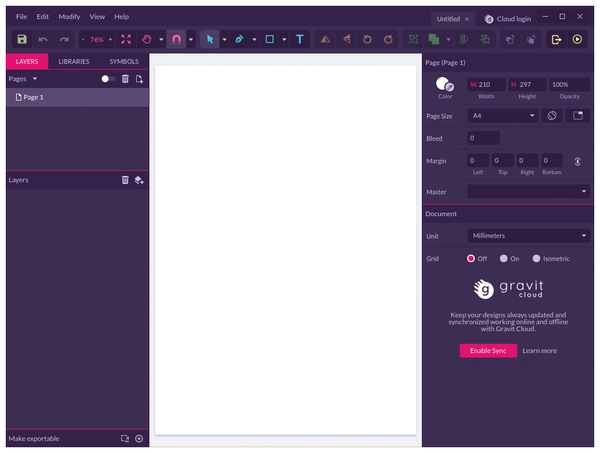
Task: Rotate clockwise icon
Action: (388, 39)
